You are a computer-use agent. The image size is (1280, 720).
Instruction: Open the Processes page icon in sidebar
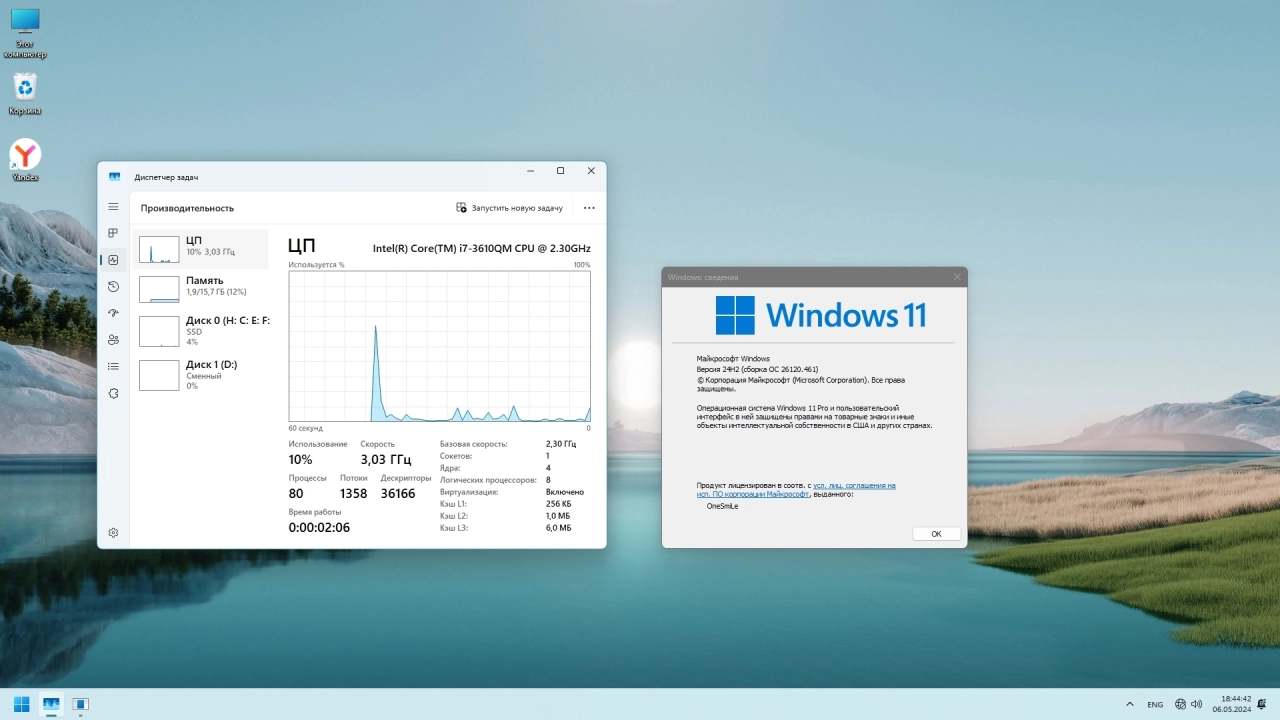tap(113, 233)
